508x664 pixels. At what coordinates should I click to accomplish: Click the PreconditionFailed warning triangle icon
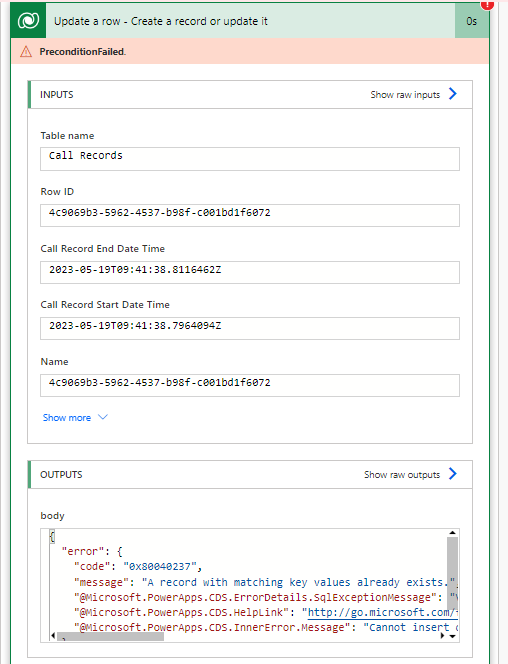point(26,52)
